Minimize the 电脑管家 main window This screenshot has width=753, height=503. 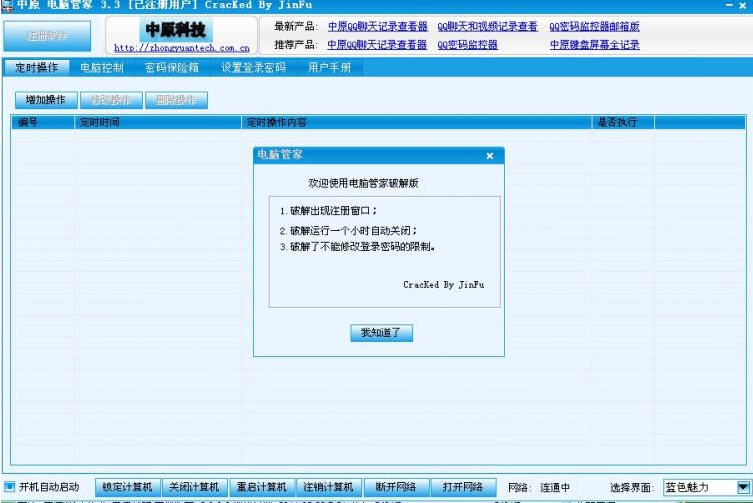729,5
